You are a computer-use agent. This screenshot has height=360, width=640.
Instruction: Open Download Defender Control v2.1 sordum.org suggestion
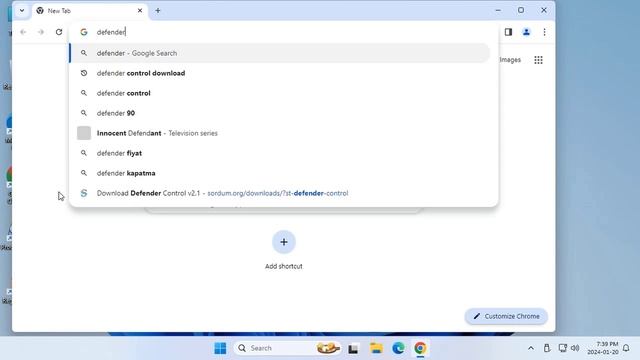point(280,193)
